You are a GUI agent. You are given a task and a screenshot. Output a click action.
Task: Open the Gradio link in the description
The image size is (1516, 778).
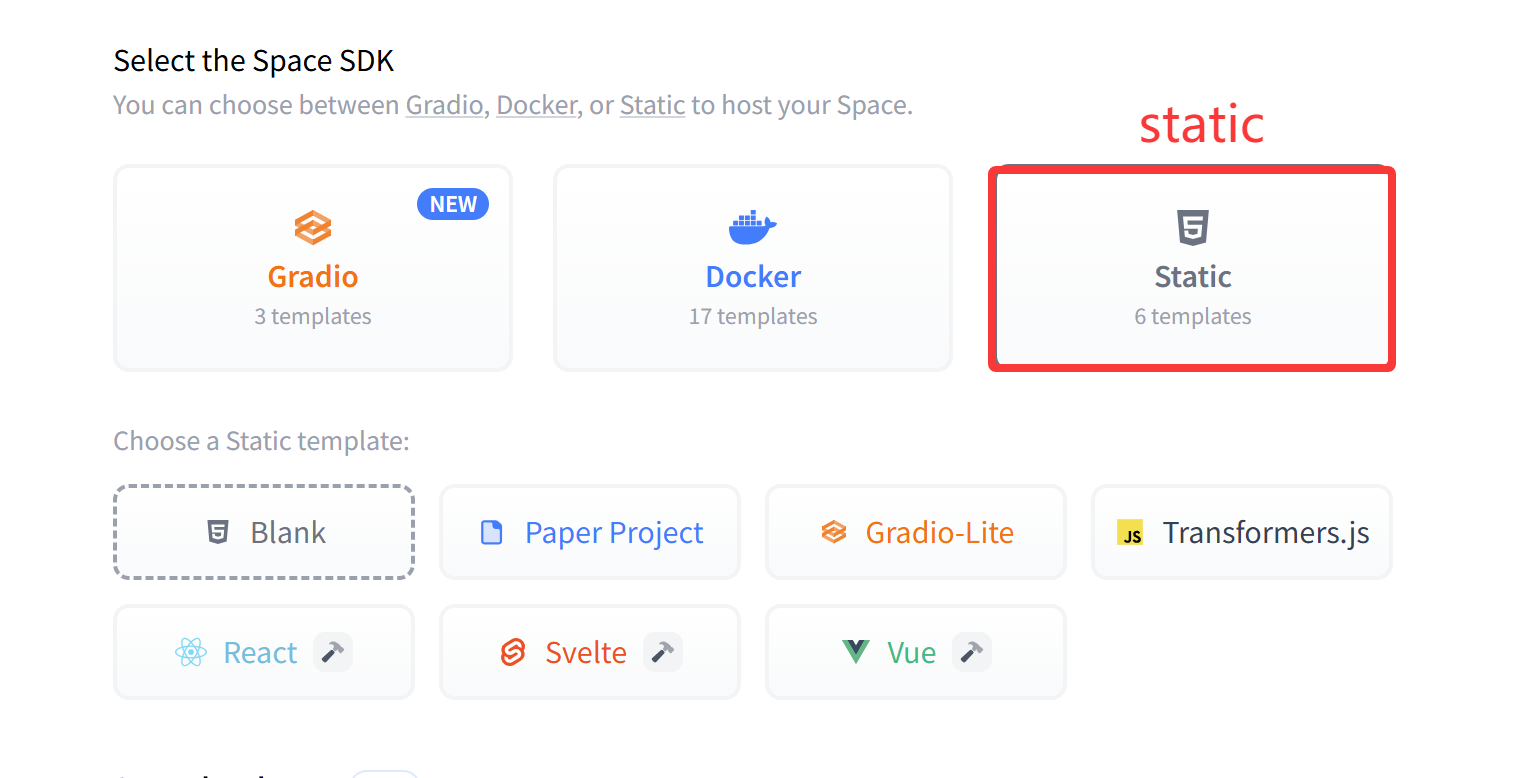coord(444,105)
